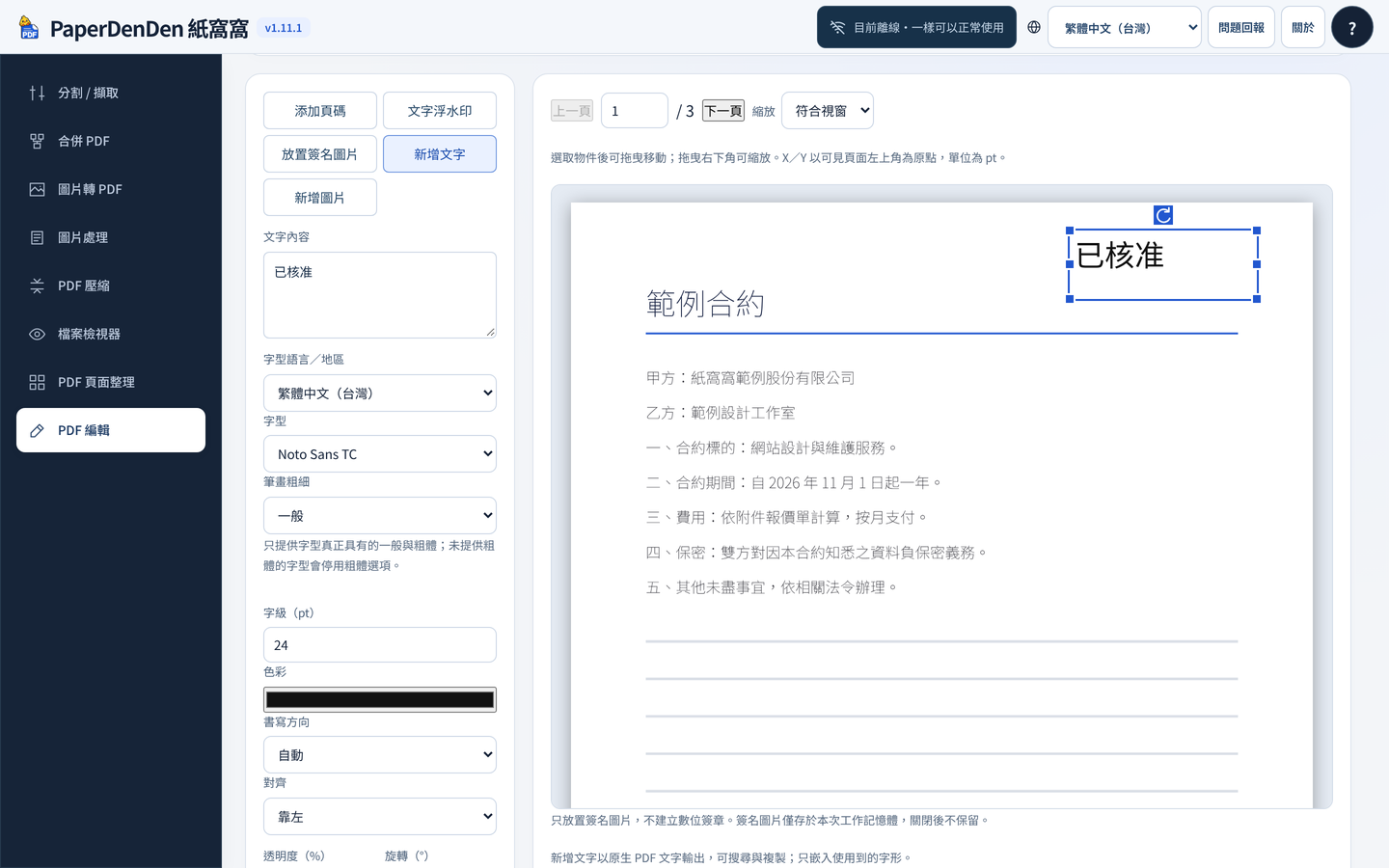Click the 字級 (pt) input field

click(380, 644)
